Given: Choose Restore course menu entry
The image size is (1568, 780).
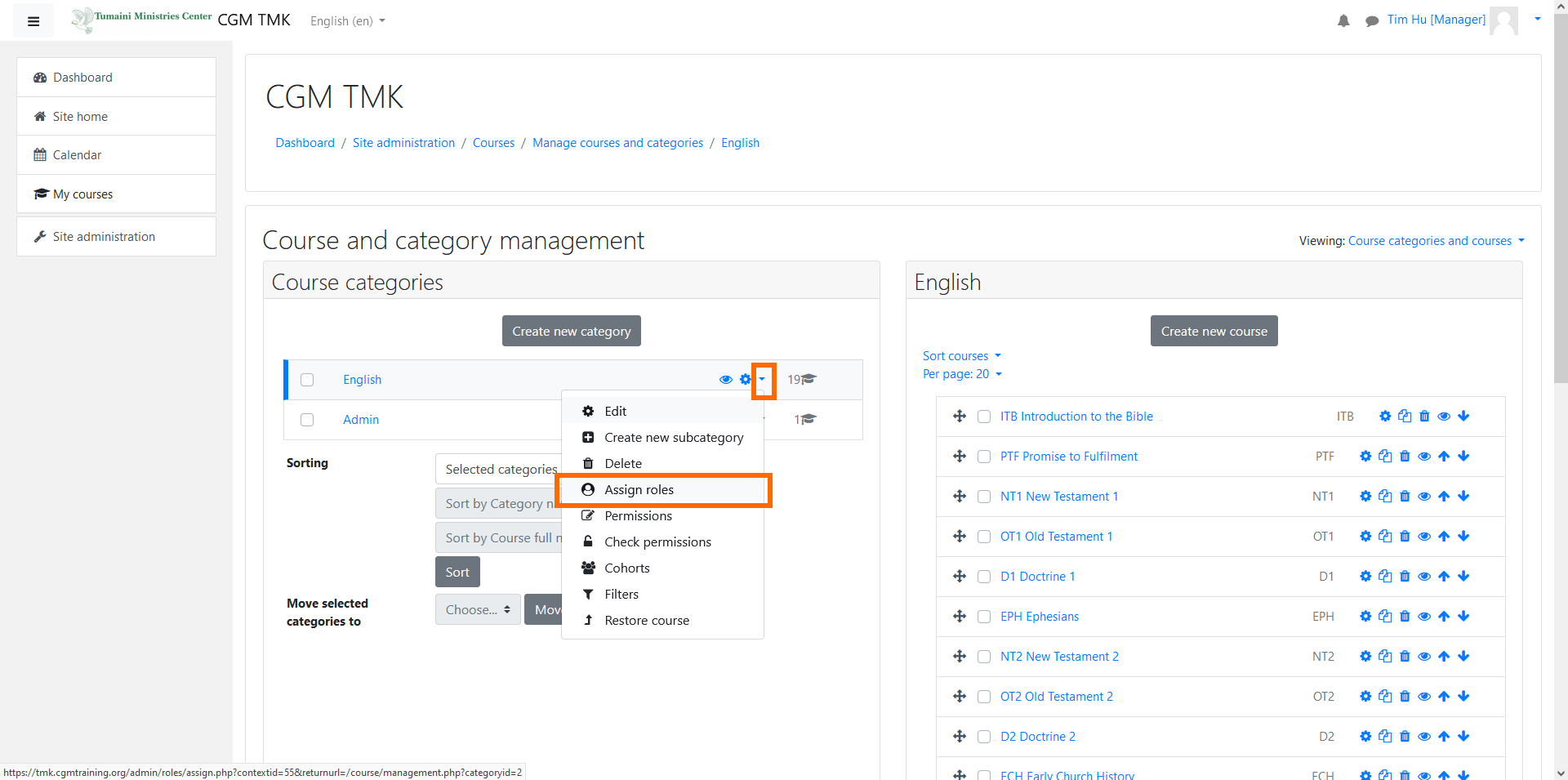Looking at the screenshot, I should point(663,621).
